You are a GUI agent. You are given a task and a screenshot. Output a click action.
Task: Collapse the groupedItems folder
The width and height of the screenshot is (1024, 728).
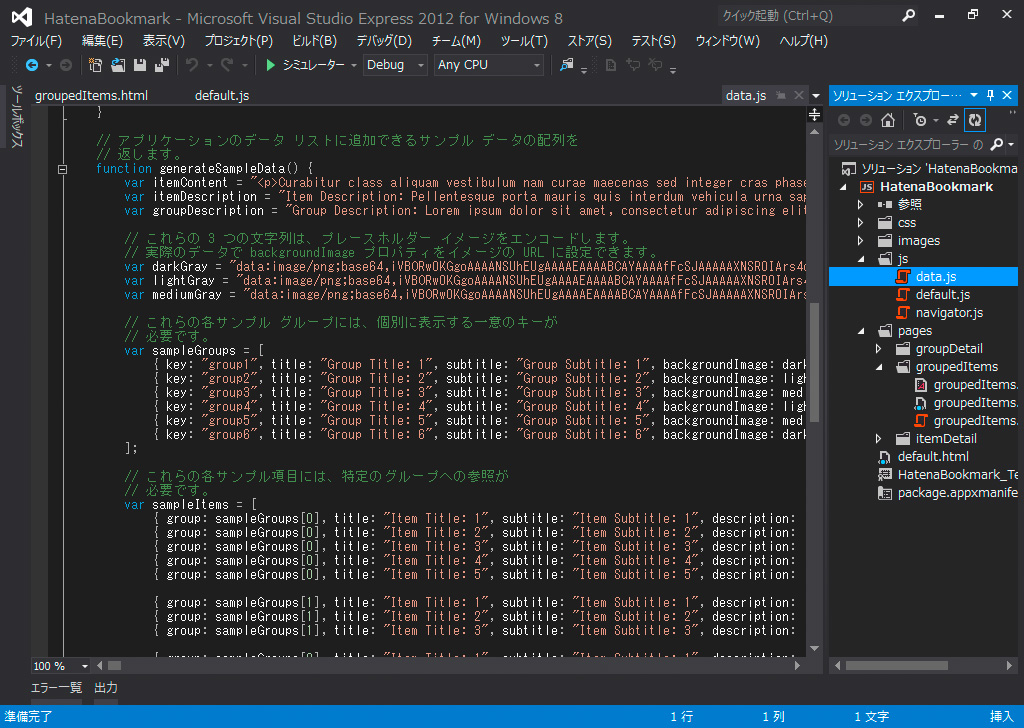pyautogui.click(x=879, y=367)
